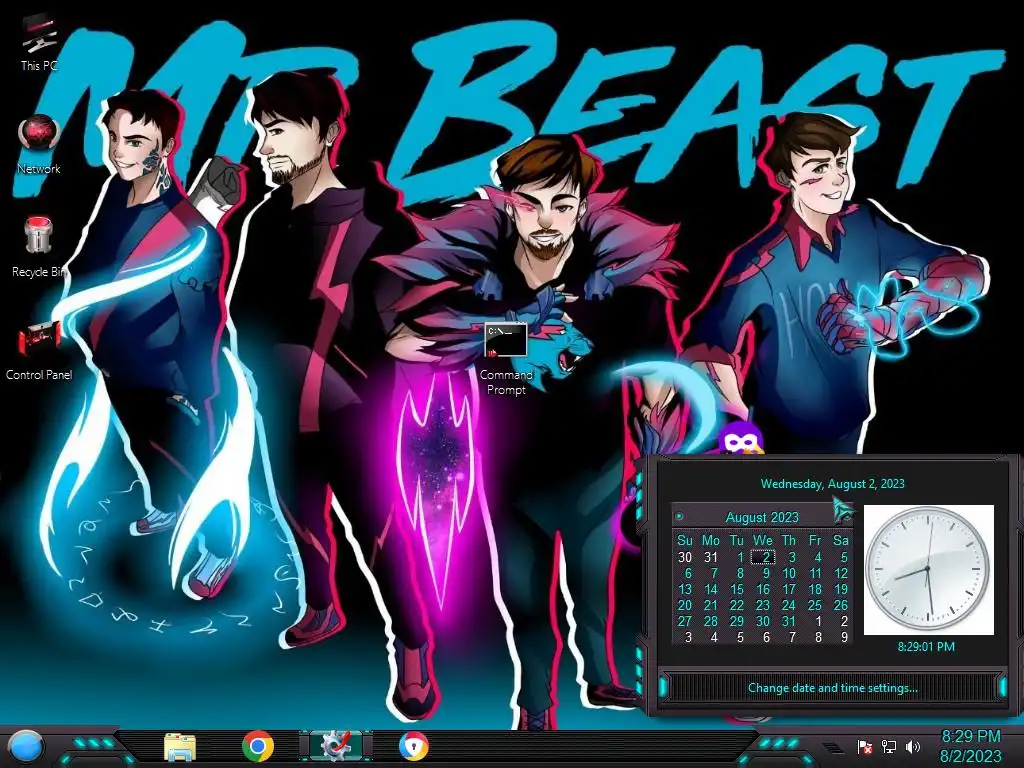Select August 29 in the calendar
The height and width of the screenshot is (768, 1024).
click(x=737, y=621)
